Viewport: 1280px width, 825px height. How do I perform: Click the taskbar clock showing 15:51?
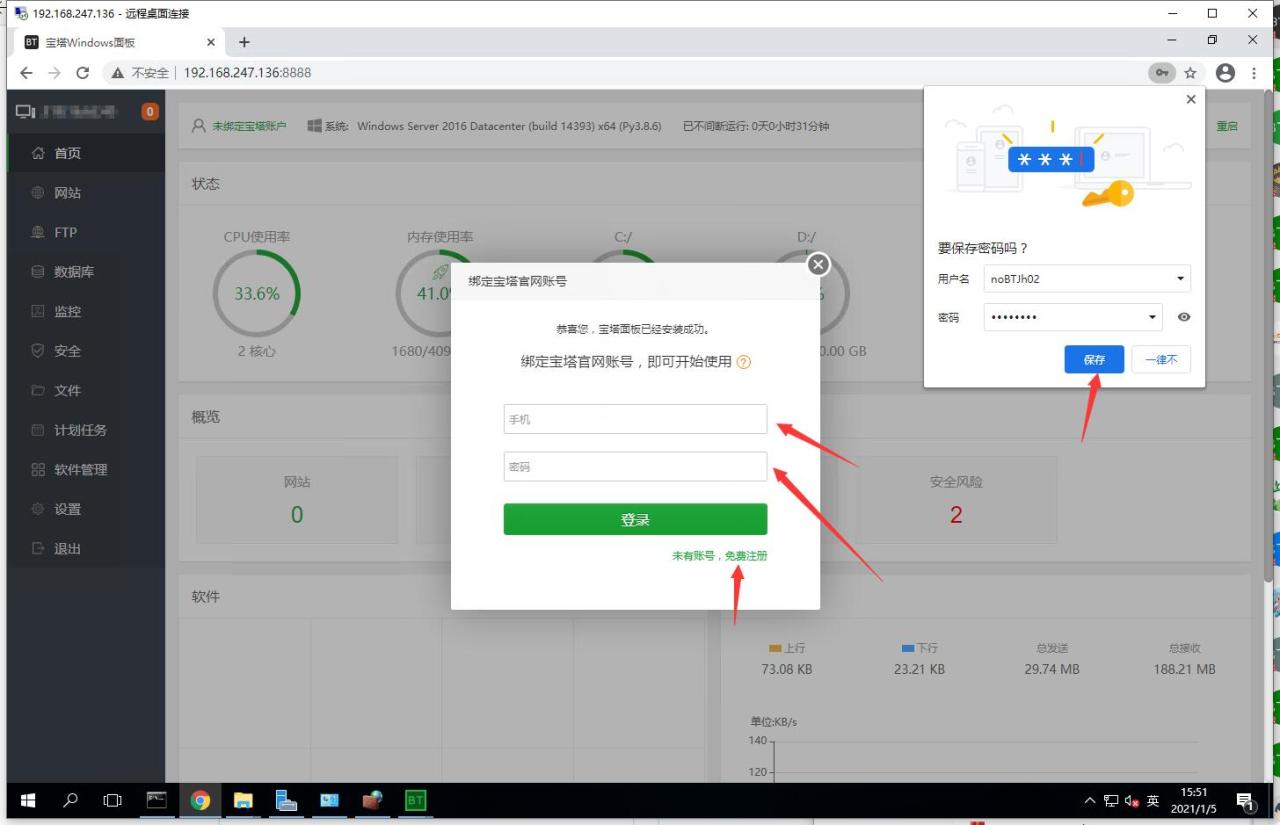[x=1194, y=800]
